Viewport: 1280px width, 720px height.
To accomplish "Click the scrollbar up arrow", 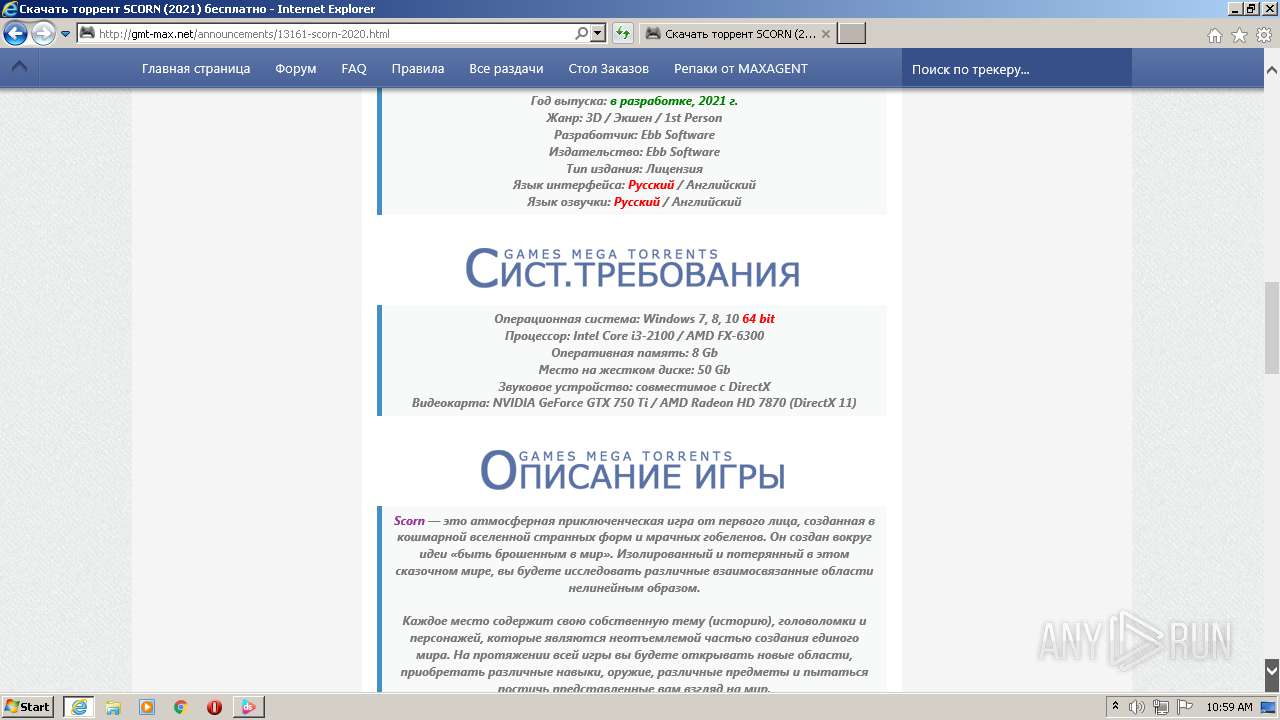I will [1272, 70].
